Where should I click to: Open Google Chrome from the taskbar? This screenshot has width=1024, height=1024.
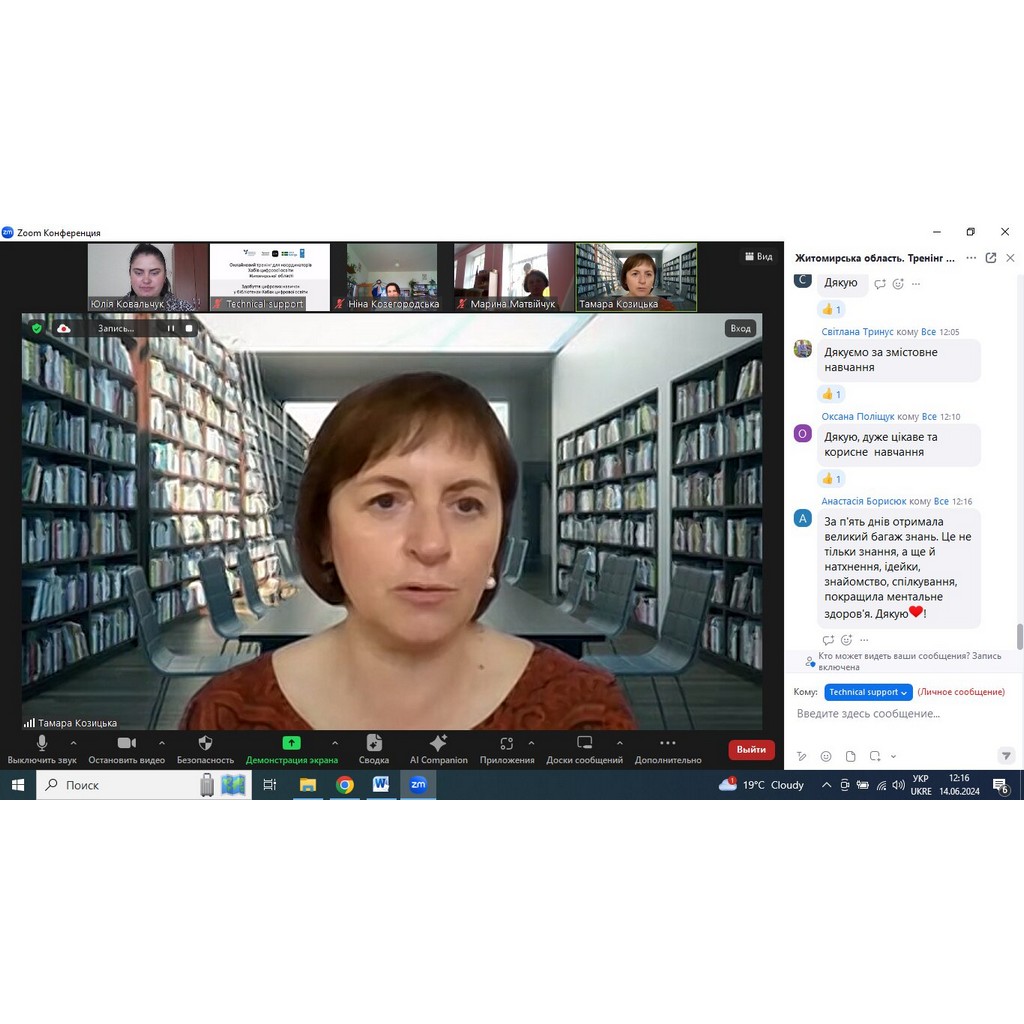[x=345, y=785]
